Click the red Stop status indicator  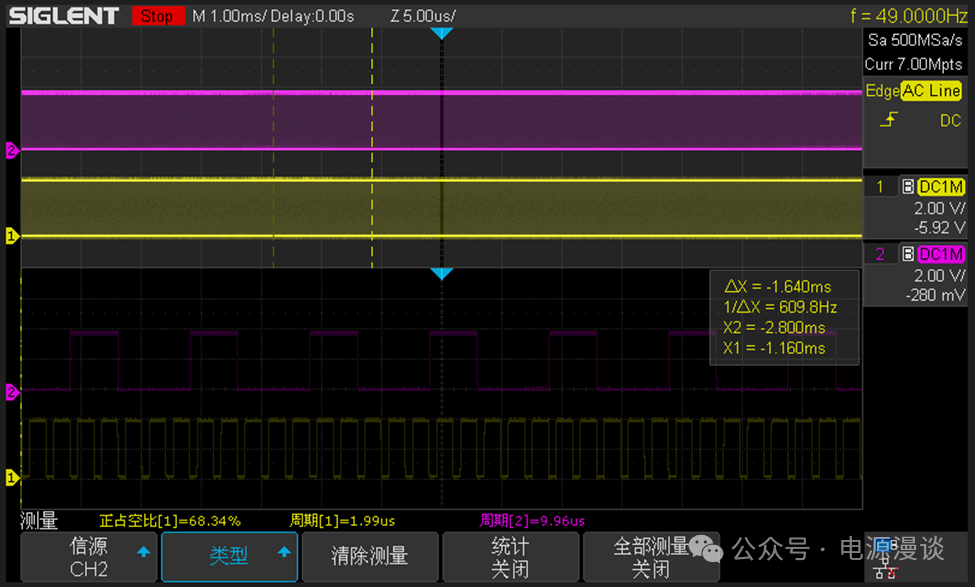click(x=156, y=16)
